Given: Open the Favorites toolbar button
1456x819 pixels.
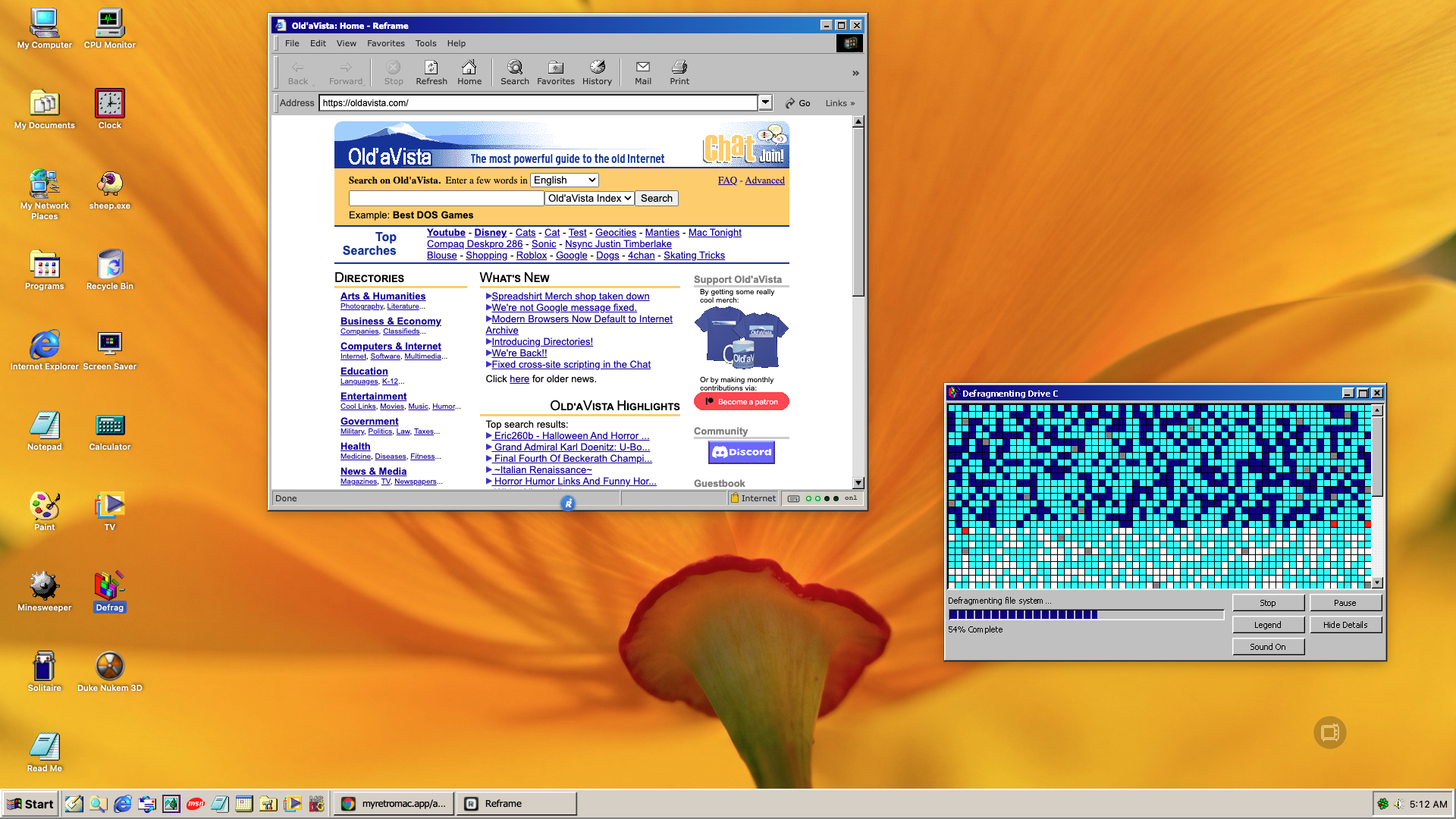Looking at the screenshot, I should click(556, 73).
